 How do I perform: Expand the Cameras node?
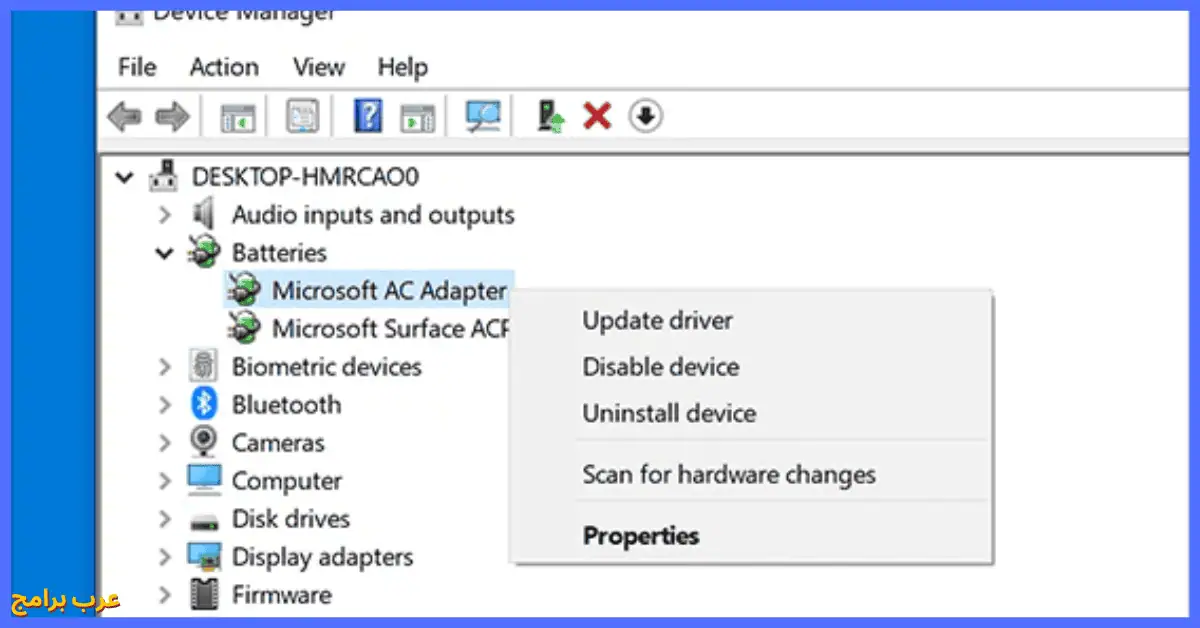(165, 443)
